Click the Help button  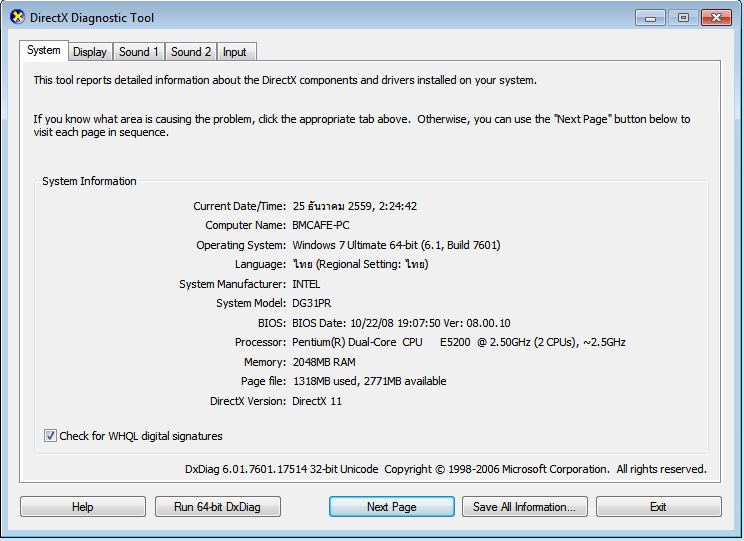tap(83, 507)
